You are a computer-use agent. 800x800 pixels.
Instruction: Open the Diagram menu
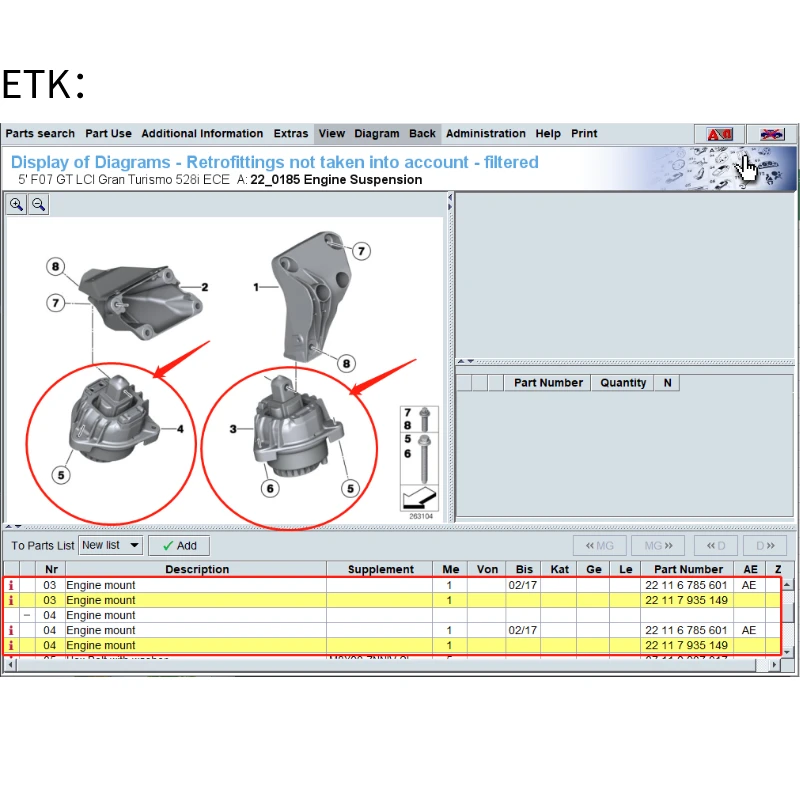(377, 134)
